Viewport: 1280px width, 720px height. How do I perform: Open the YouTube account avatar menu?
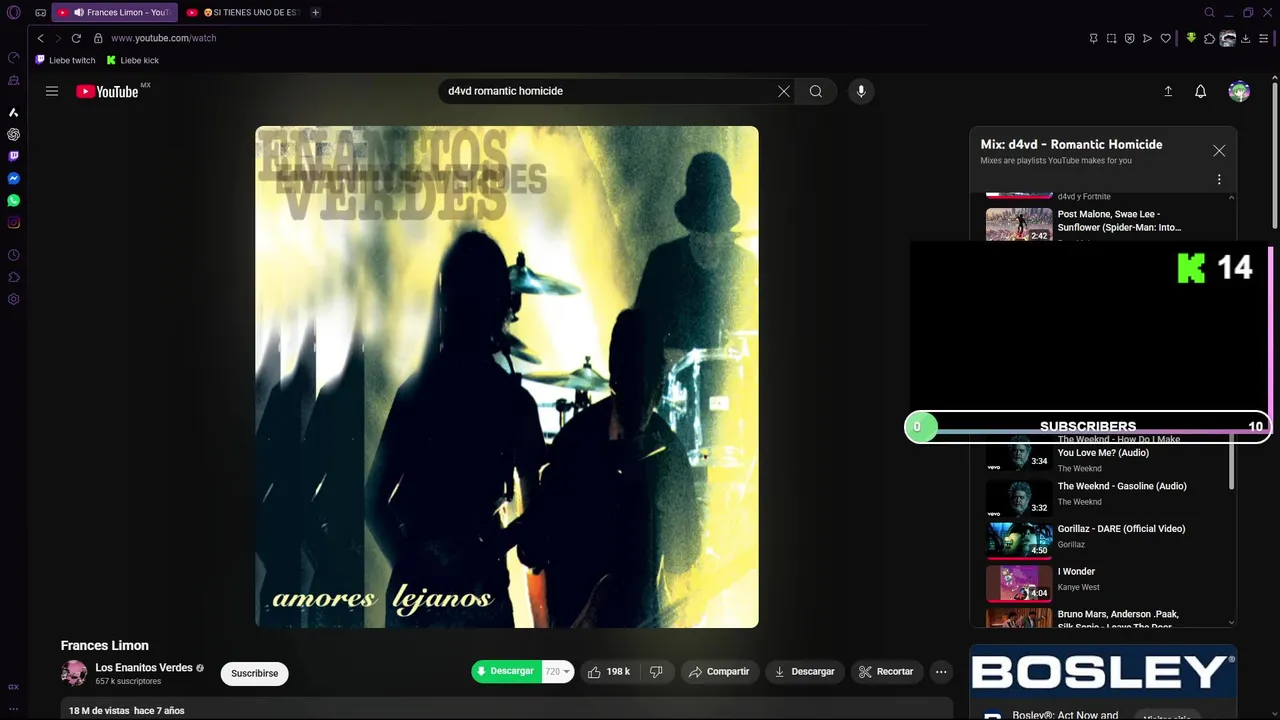click(x=1239, y=91)
